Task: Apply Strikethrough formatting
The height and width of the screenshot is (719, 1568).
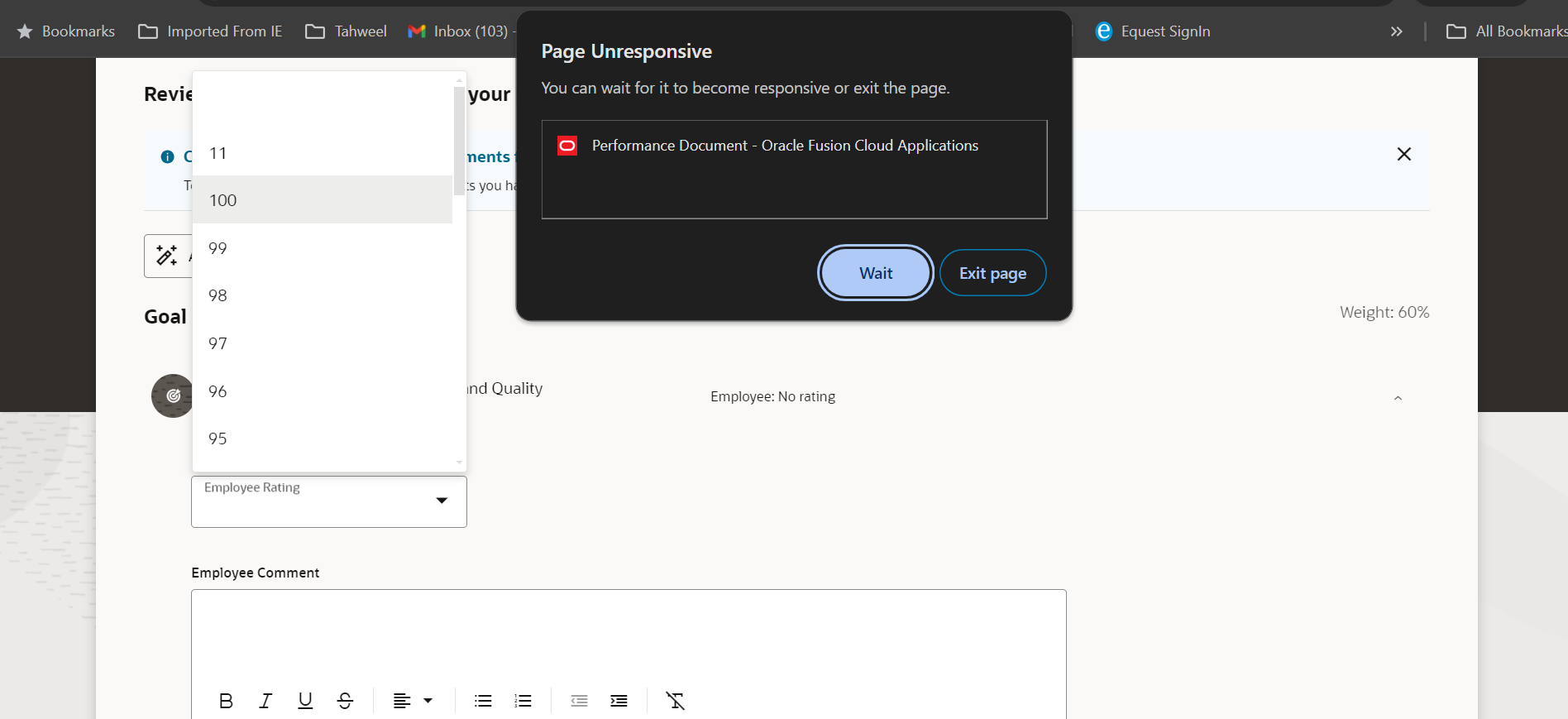Action: click(x=345, y=701)
